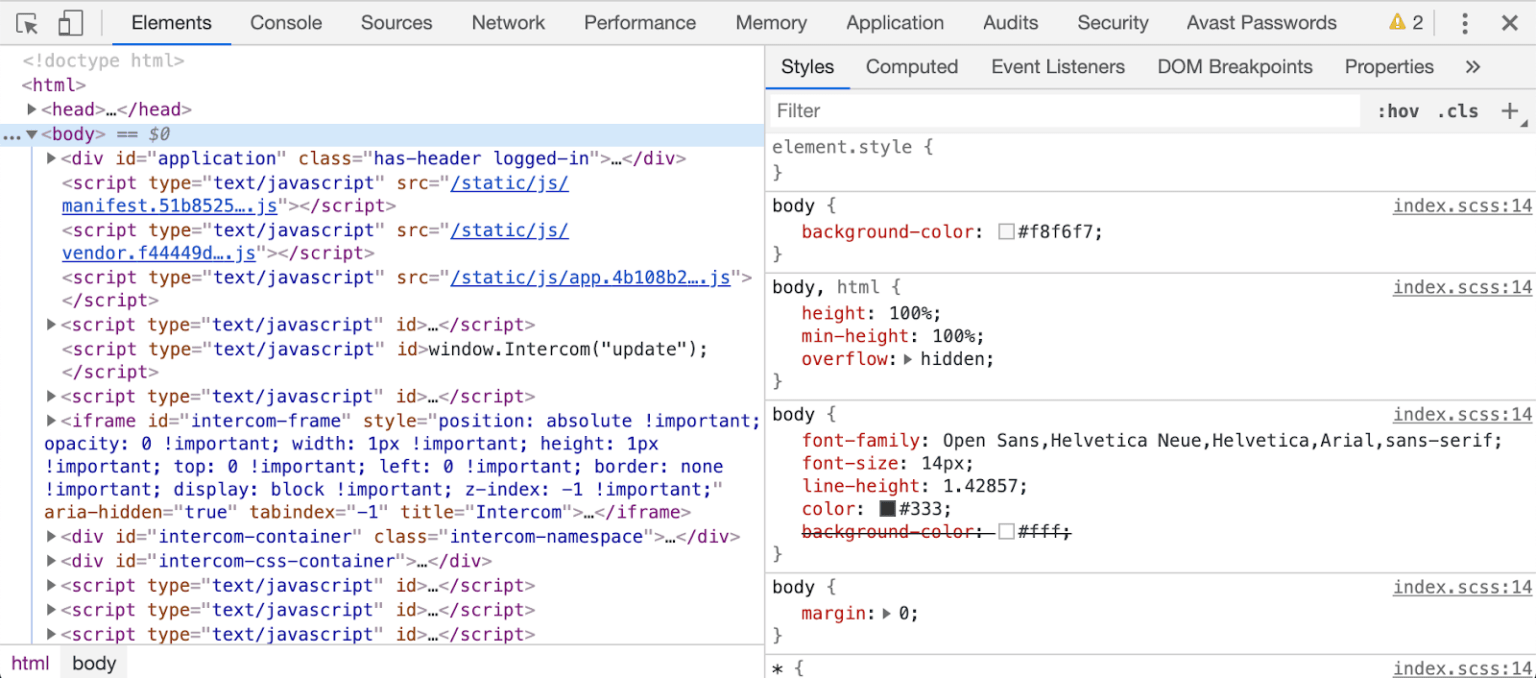Expand the intercom-css-container div node

52,561
